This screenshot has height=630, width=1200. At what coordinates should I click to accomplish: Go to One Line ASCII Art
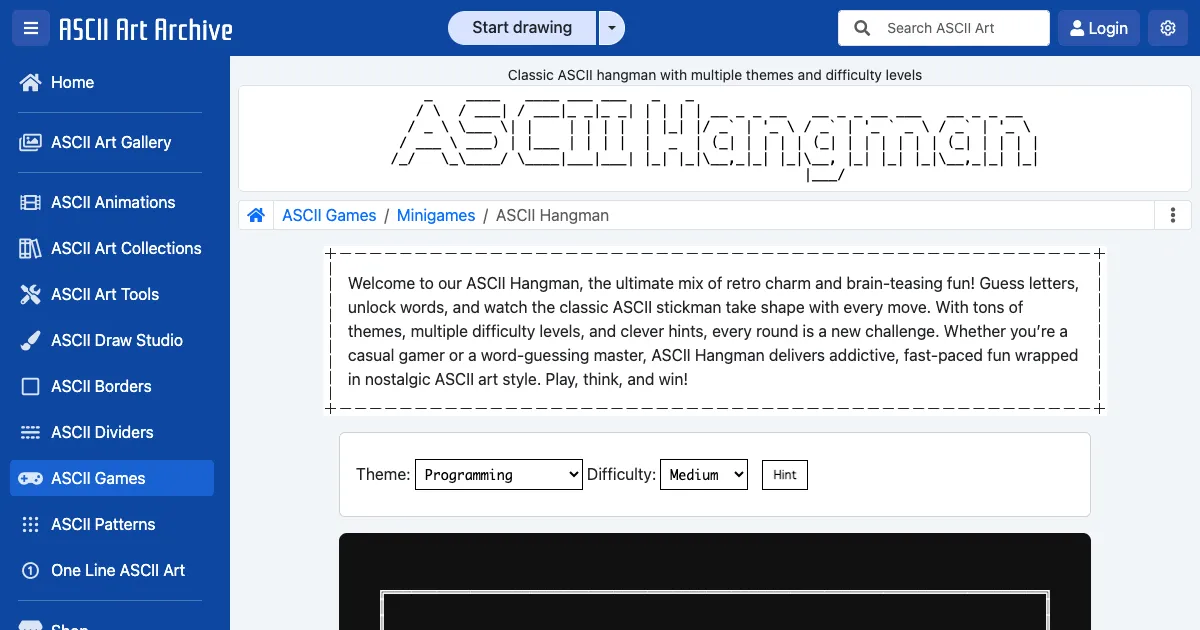(118, 570)
